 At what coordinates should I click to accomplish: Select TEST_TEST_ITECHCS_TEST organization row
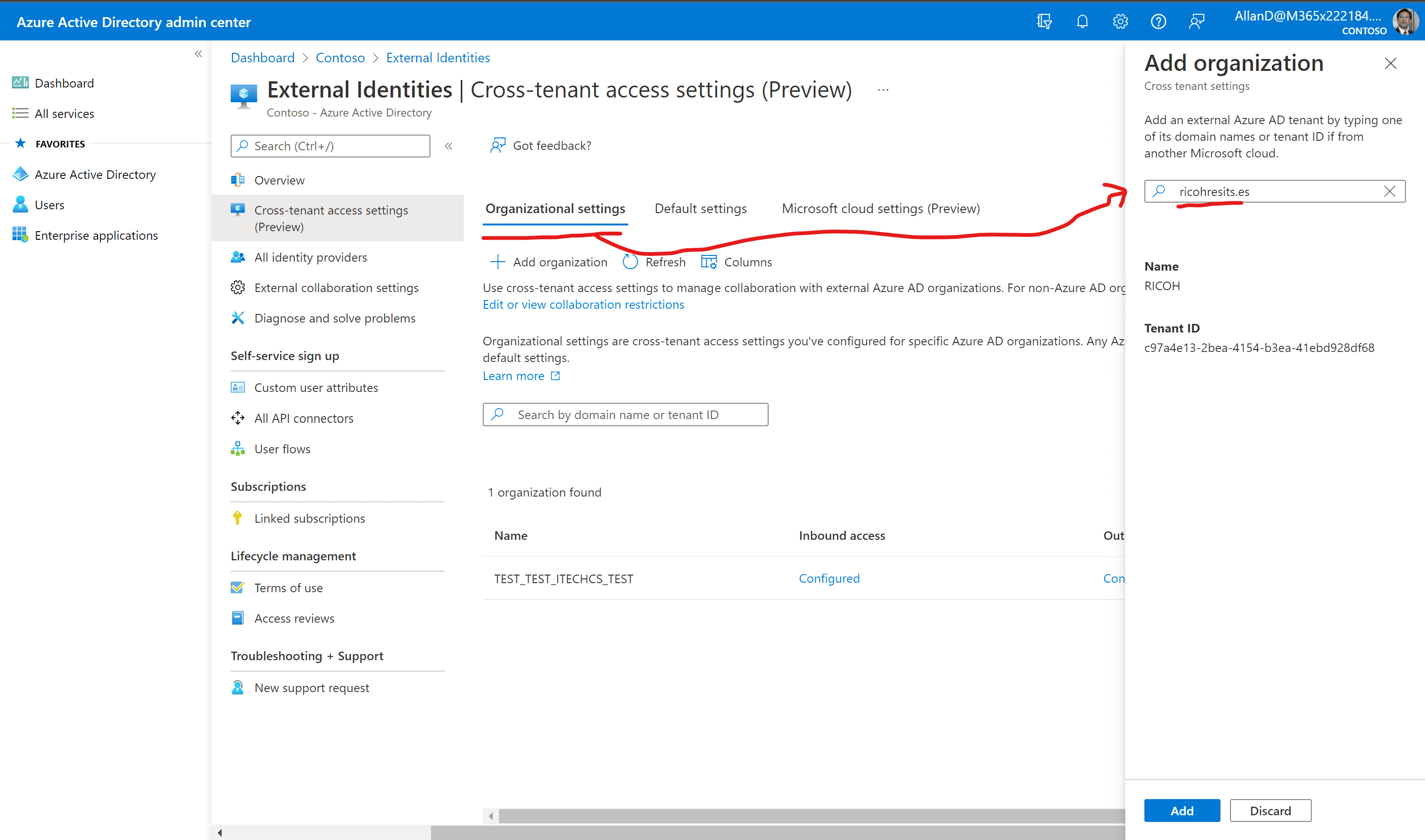(x=804, y=578)
